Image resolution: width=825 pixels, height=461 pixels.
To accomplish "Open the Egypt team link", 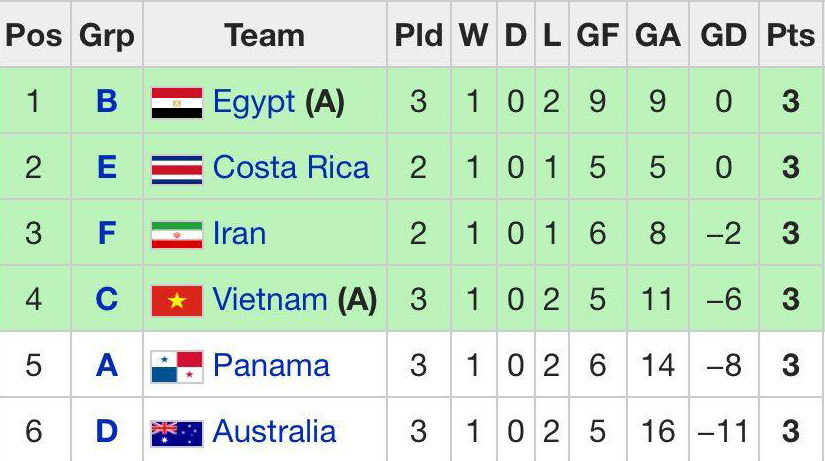I will (x=254, y=102).
